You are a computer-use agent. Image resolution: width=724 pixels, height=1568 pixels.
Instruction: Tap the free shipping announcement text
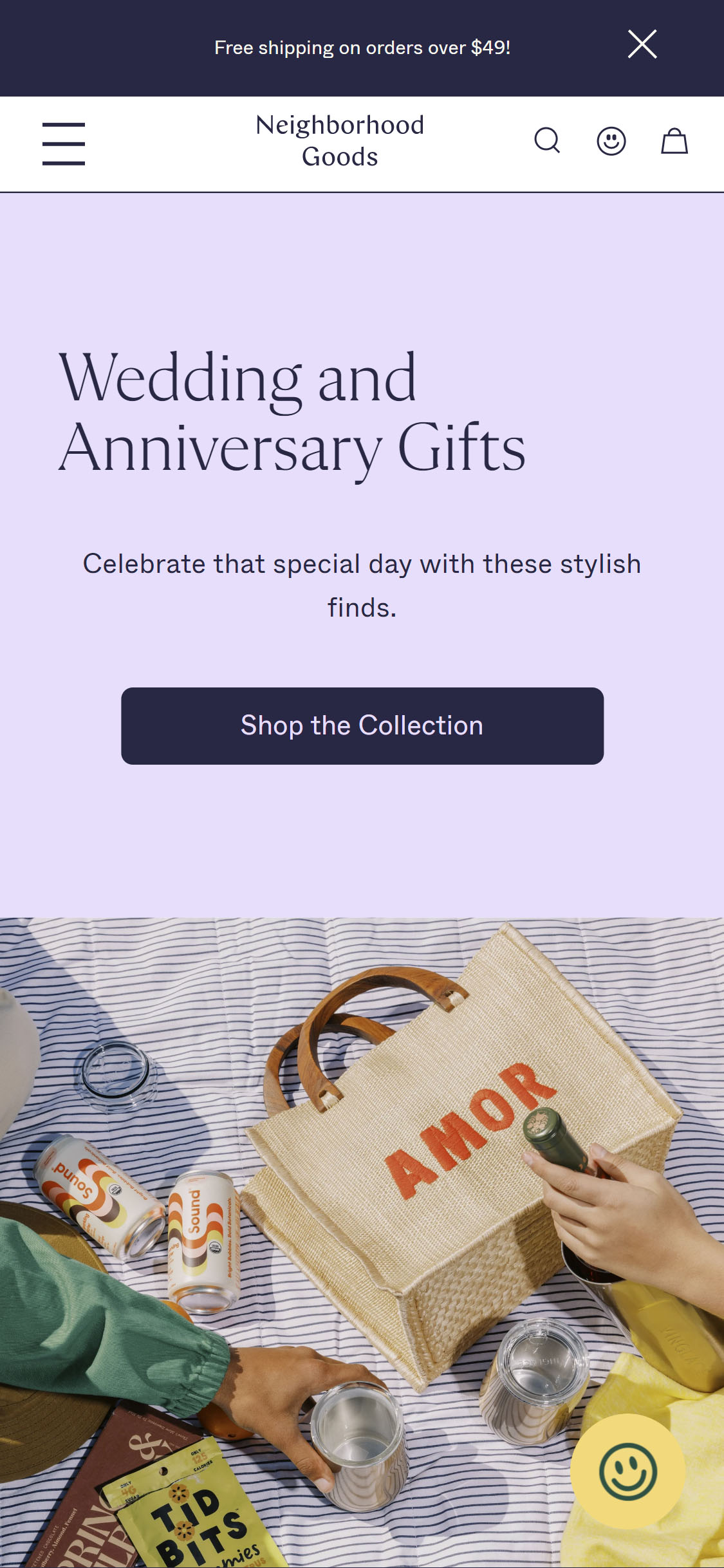pyautogui.click(x=362, y=48)
